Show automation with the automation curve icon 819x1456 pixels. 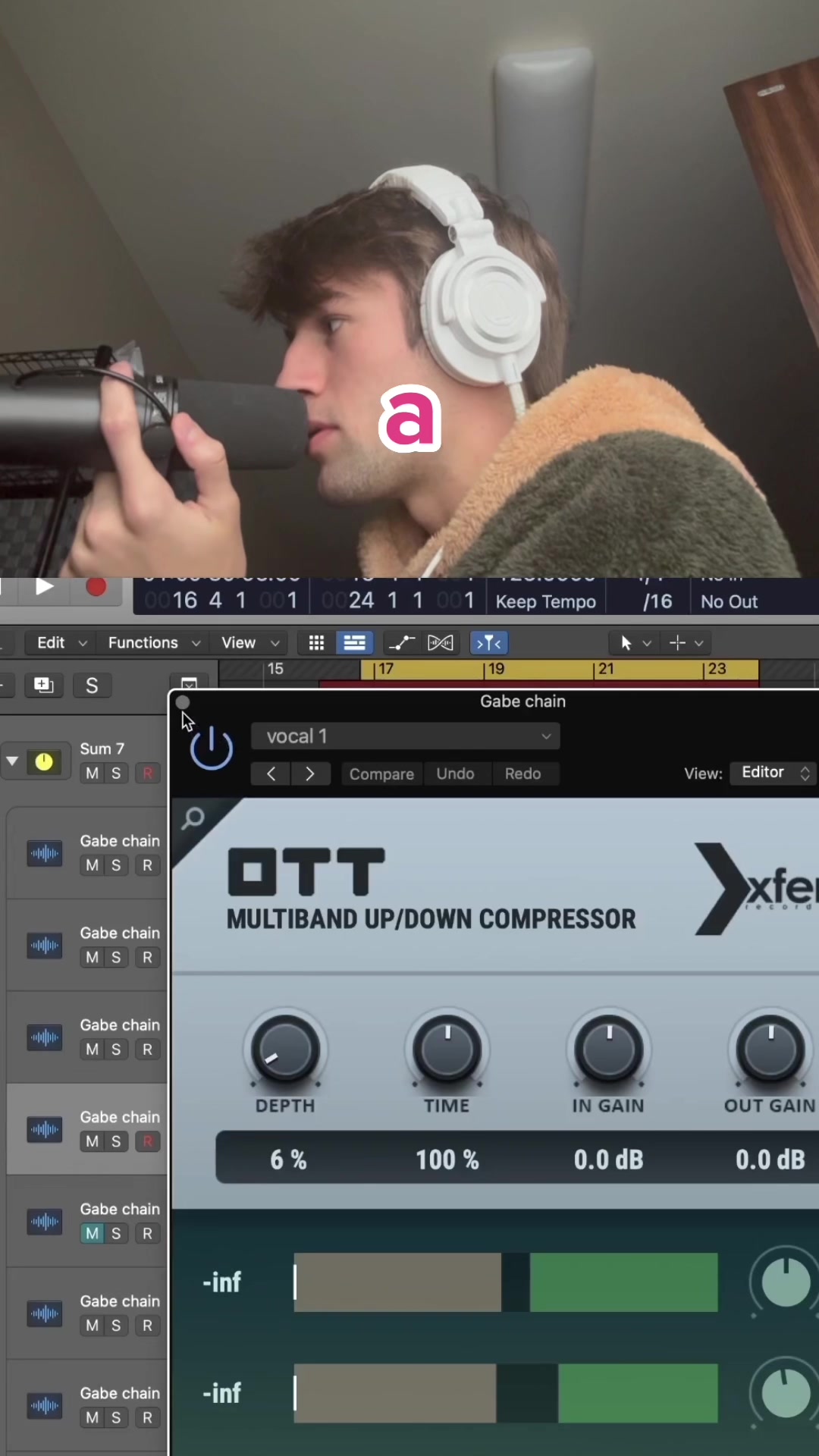401,643
